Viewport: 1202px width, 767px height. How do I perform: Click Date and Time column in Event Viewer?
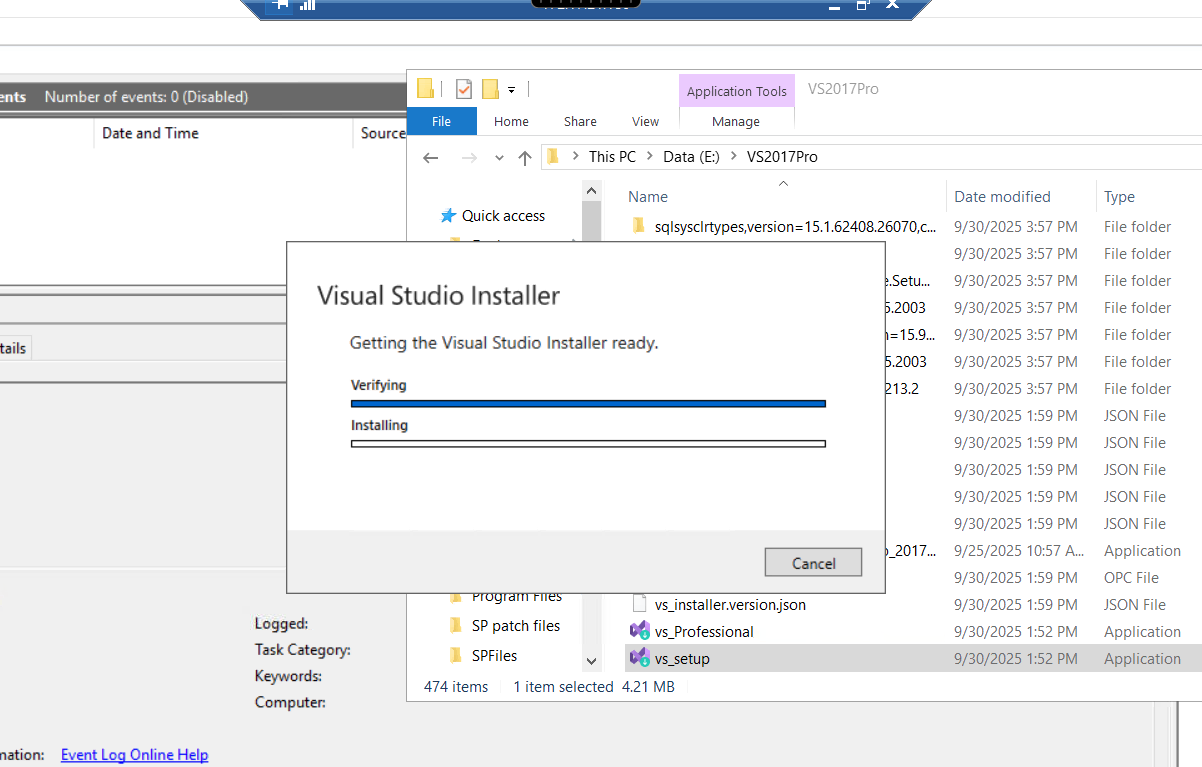[x=150, y=133]
